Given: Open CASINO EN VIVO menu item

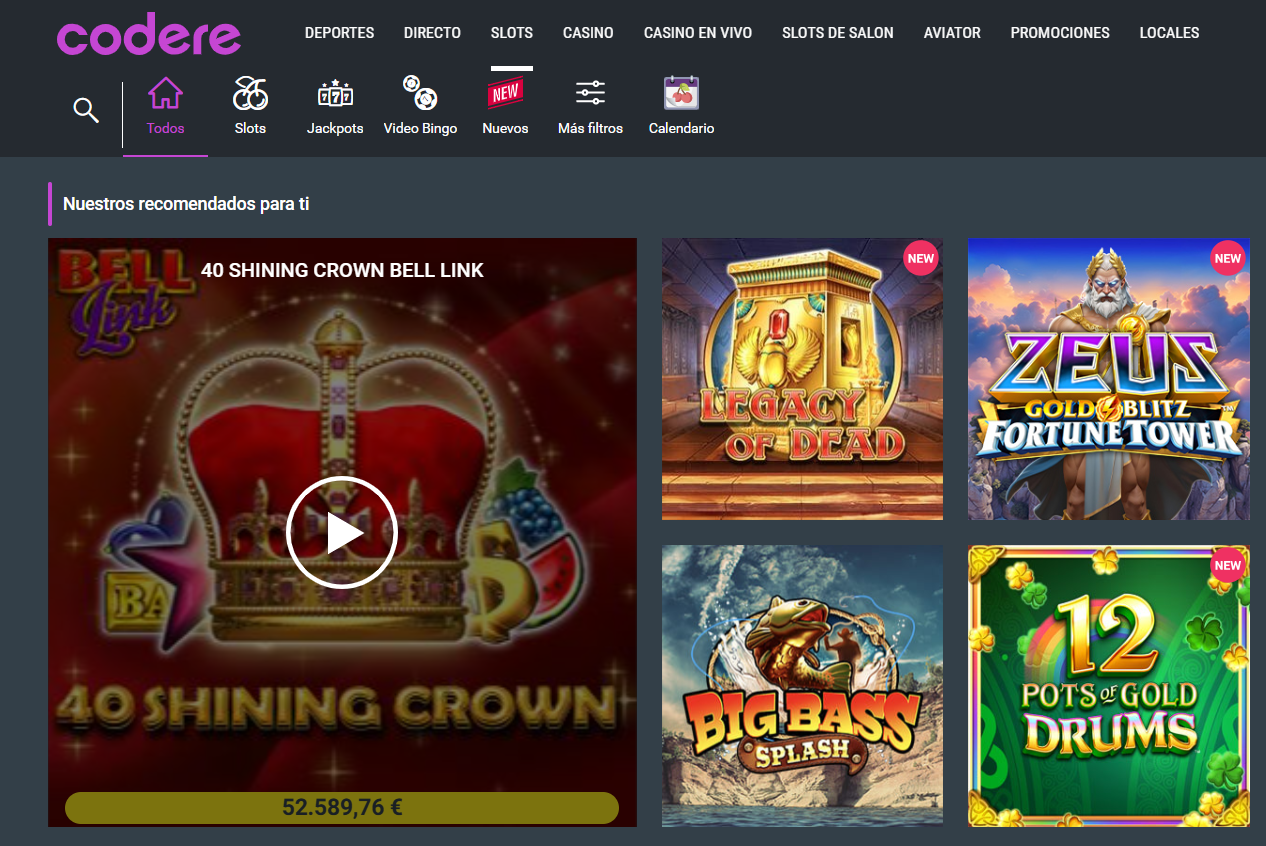Looking at the screenshot, I should click(698, 33).
